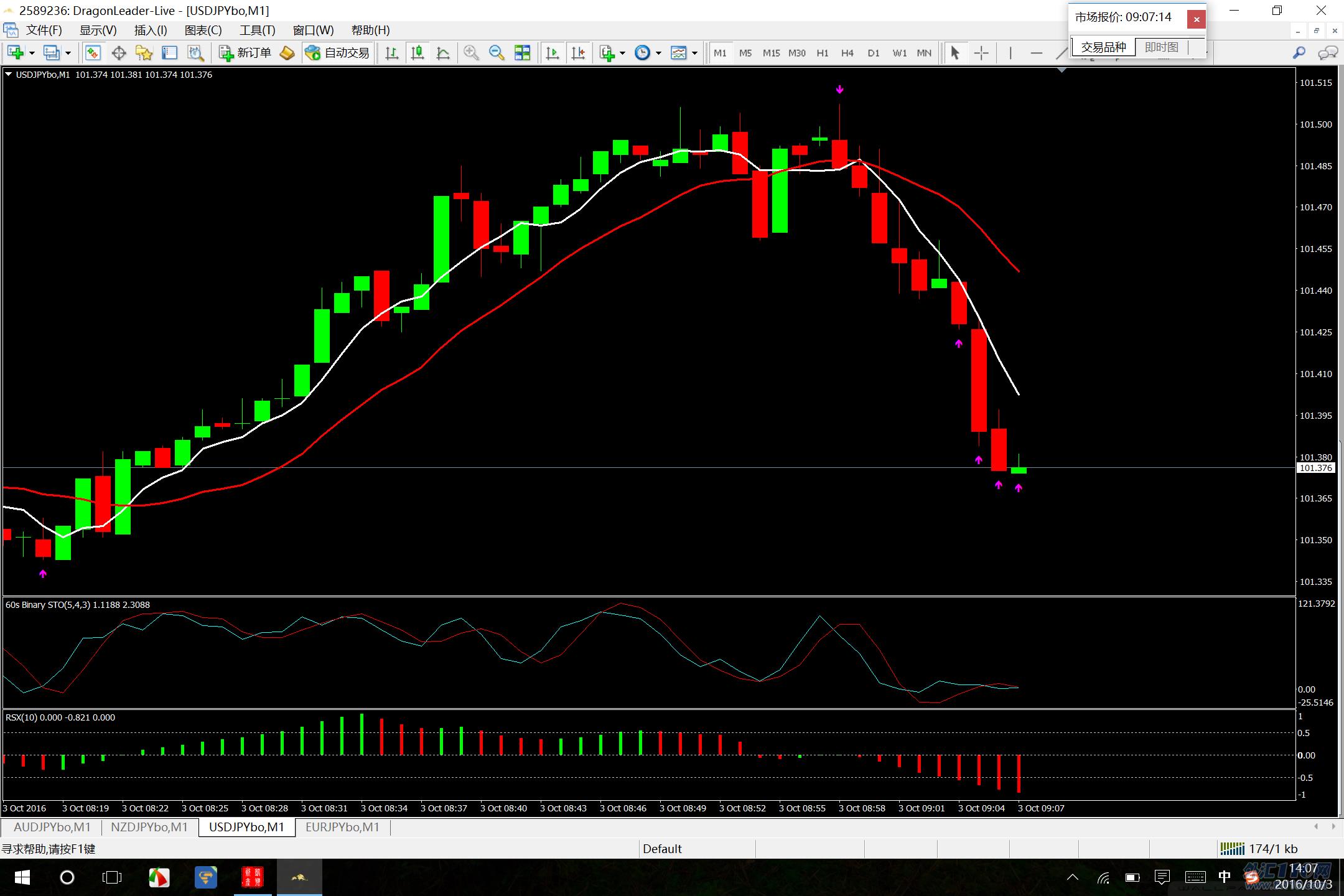Toggle the 自动交易 auto trading button
This screenshot has width=1344, height=896.
point(337,53)
